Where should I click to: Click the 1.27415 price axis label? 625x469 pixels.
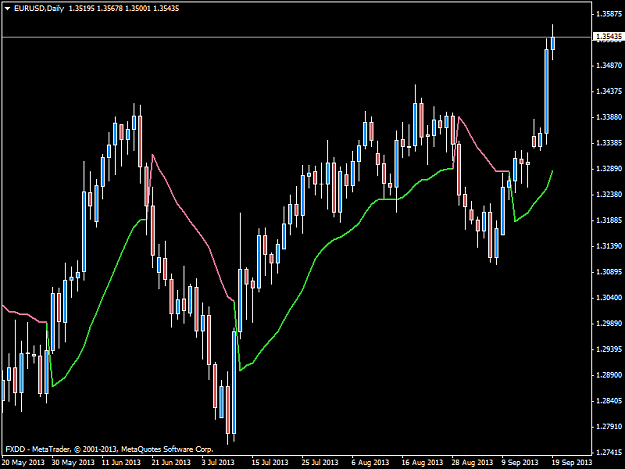(609, 452)
